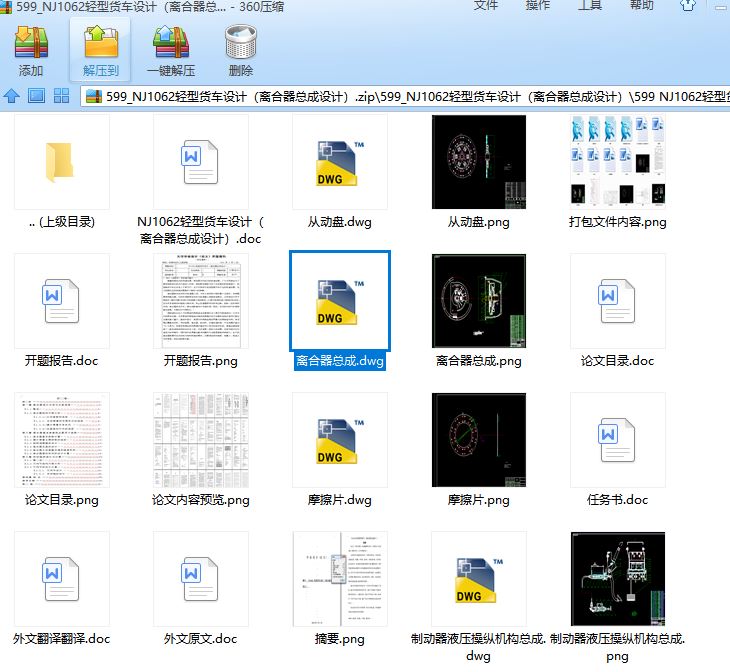
Task: Open the 帮助 menu
Action: [642, 5]
